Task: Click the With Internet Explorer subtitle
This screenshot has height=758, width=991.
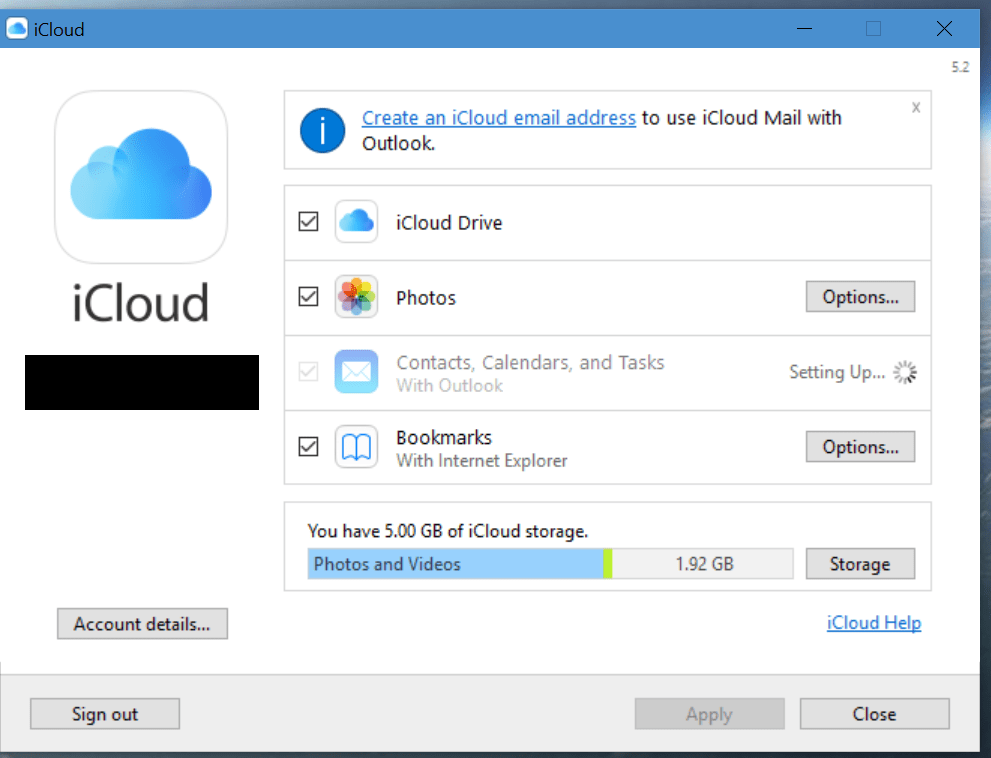Action: click(x=482, y=461)
